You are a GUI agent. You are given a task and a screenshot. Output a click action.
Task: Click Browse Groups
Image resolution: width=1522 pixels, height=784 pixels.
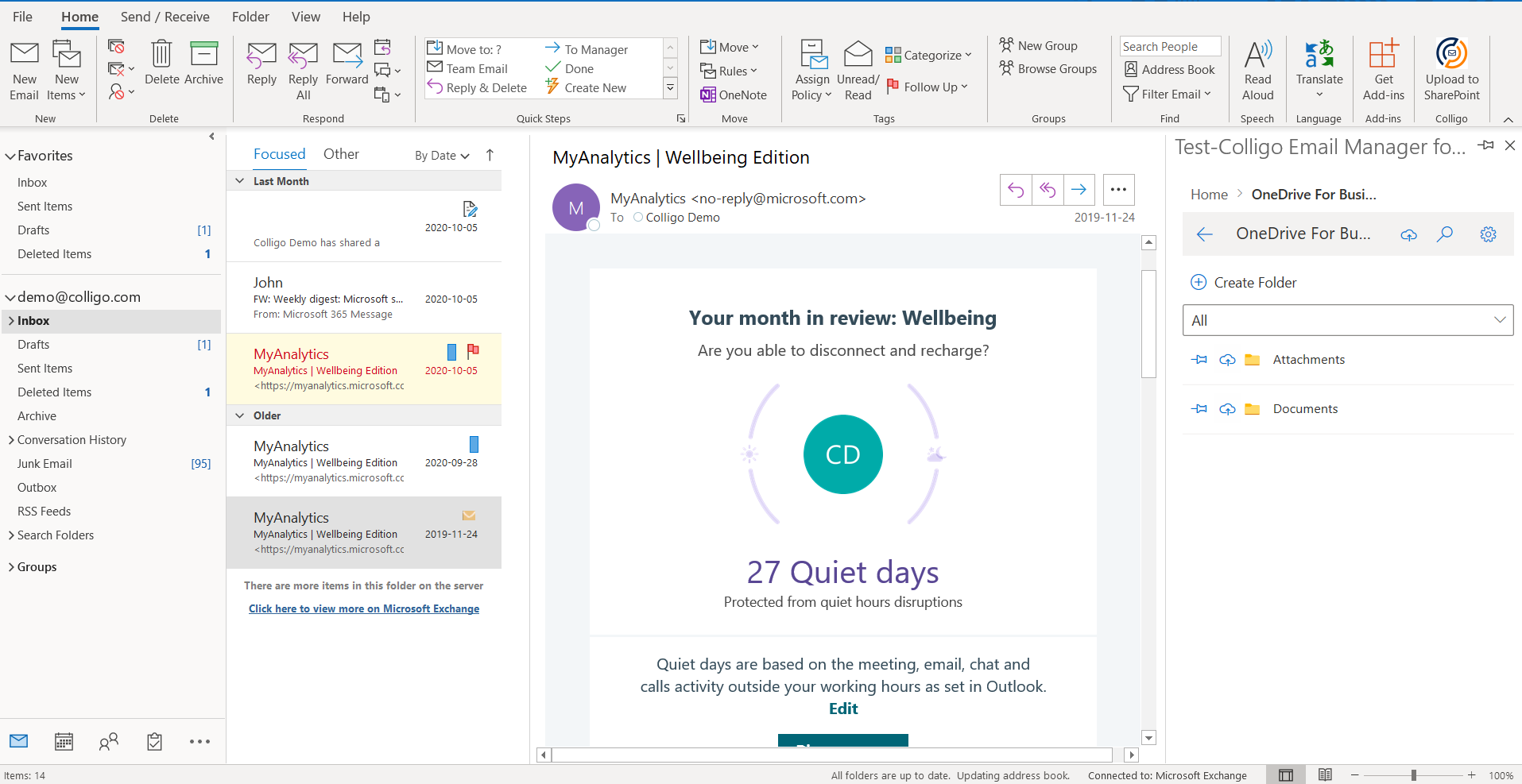tap(1048, 68)
